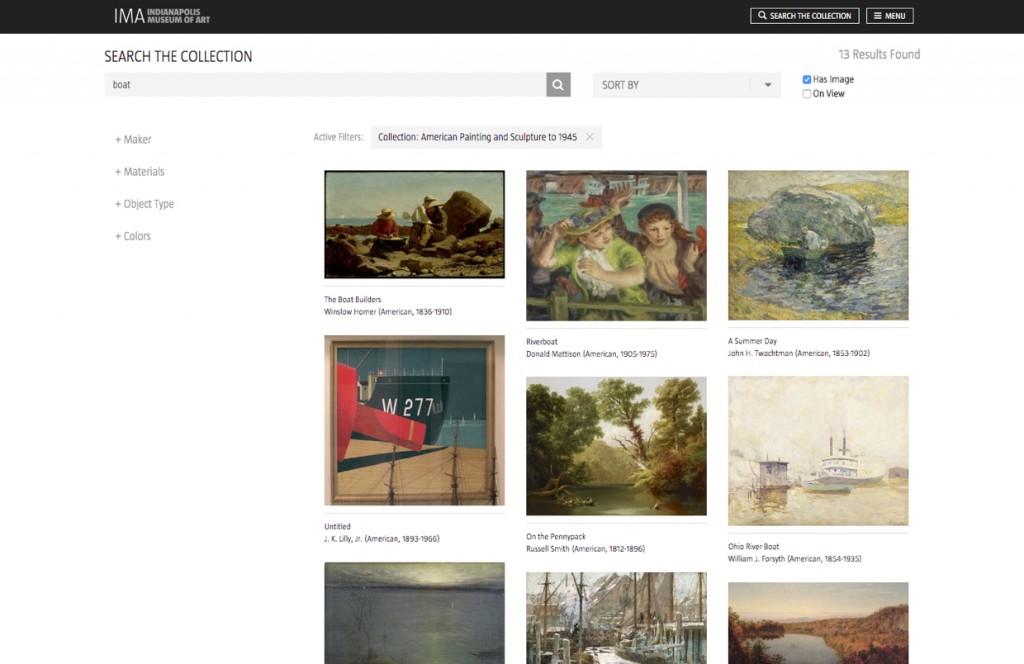Click the Untitled title link

(x=337, y=526)
